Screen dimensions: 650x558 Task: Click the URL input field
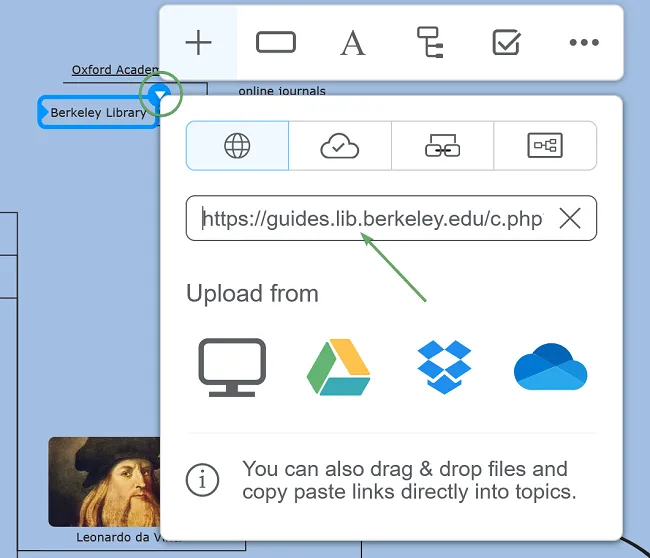[x=370, y=219]
